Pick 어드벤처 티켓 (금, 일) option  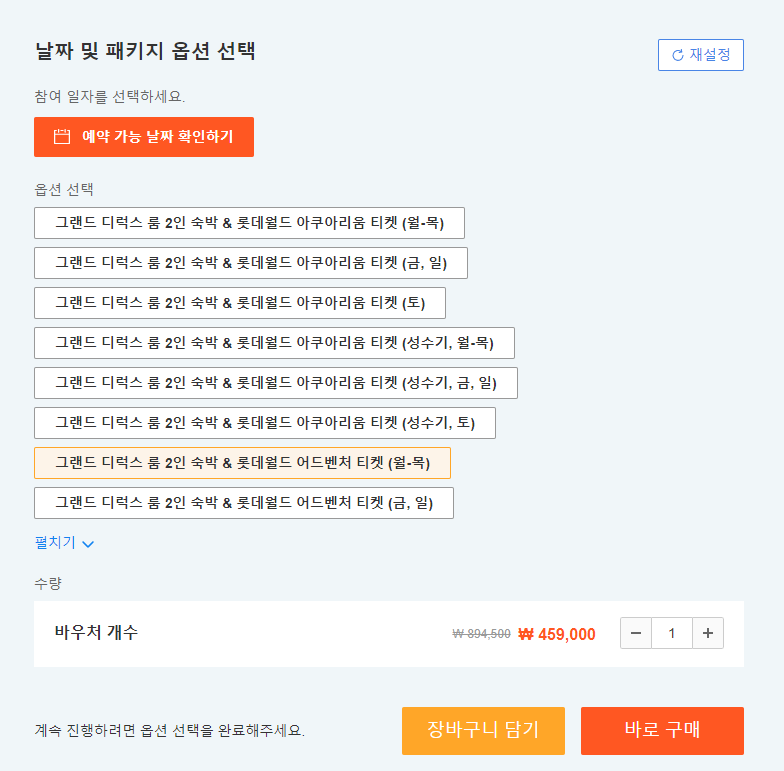[244, 503]
